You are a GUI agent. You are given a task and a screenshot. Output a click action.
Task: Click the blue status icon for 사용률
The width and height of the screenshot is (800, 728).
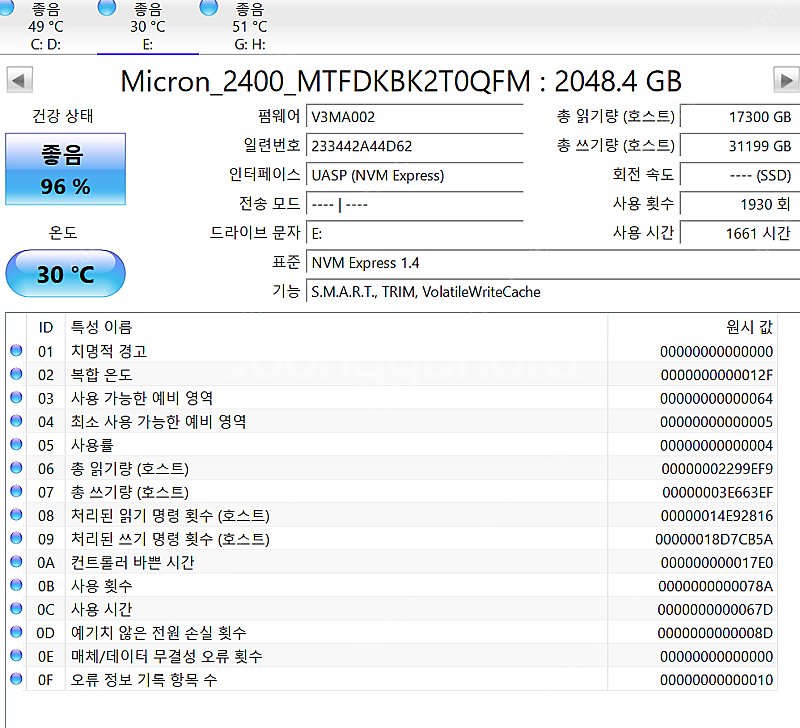[x=16, y=445]
